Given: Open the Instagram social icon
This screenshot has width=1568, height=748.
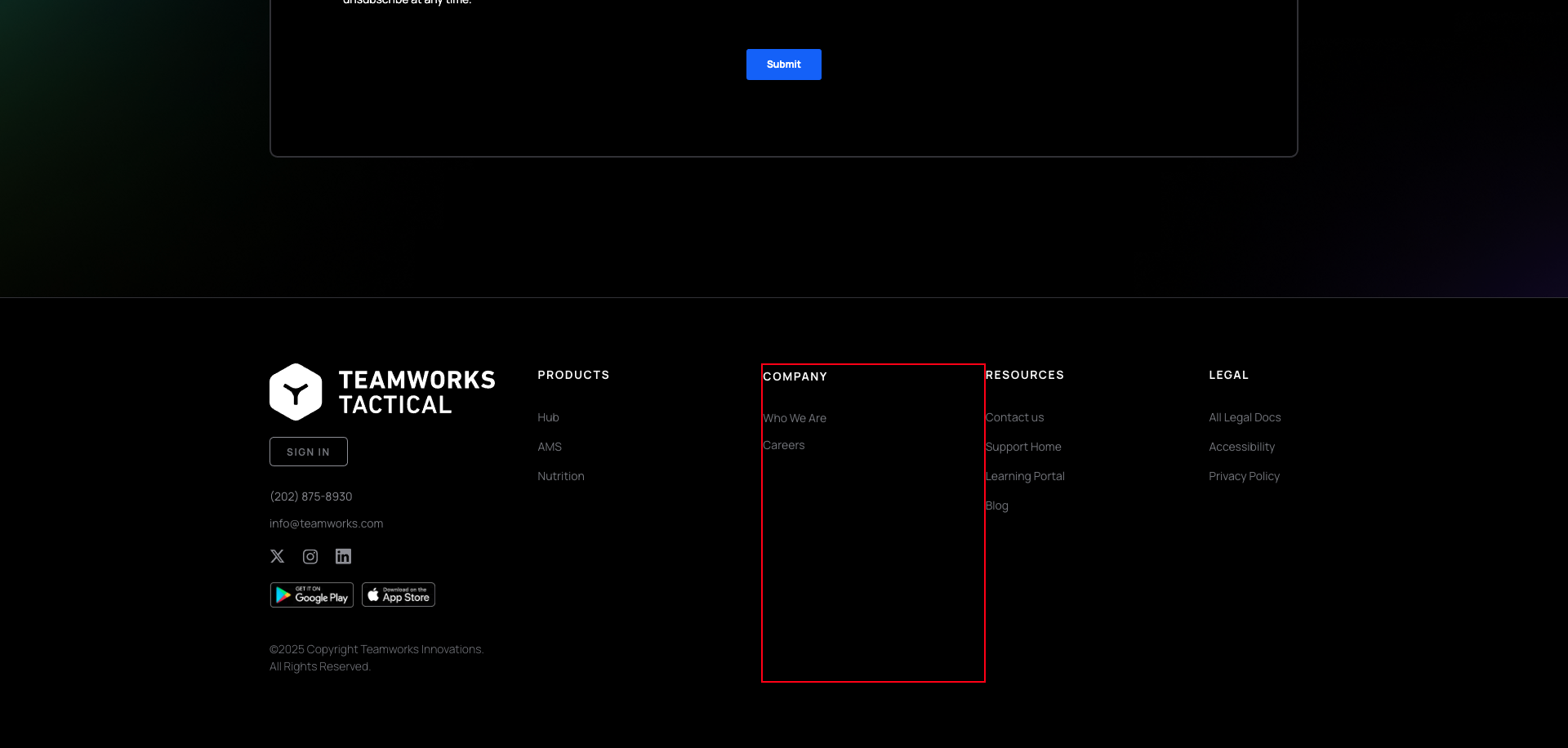Looking at the screenshot, I should (x=310, y=556).
